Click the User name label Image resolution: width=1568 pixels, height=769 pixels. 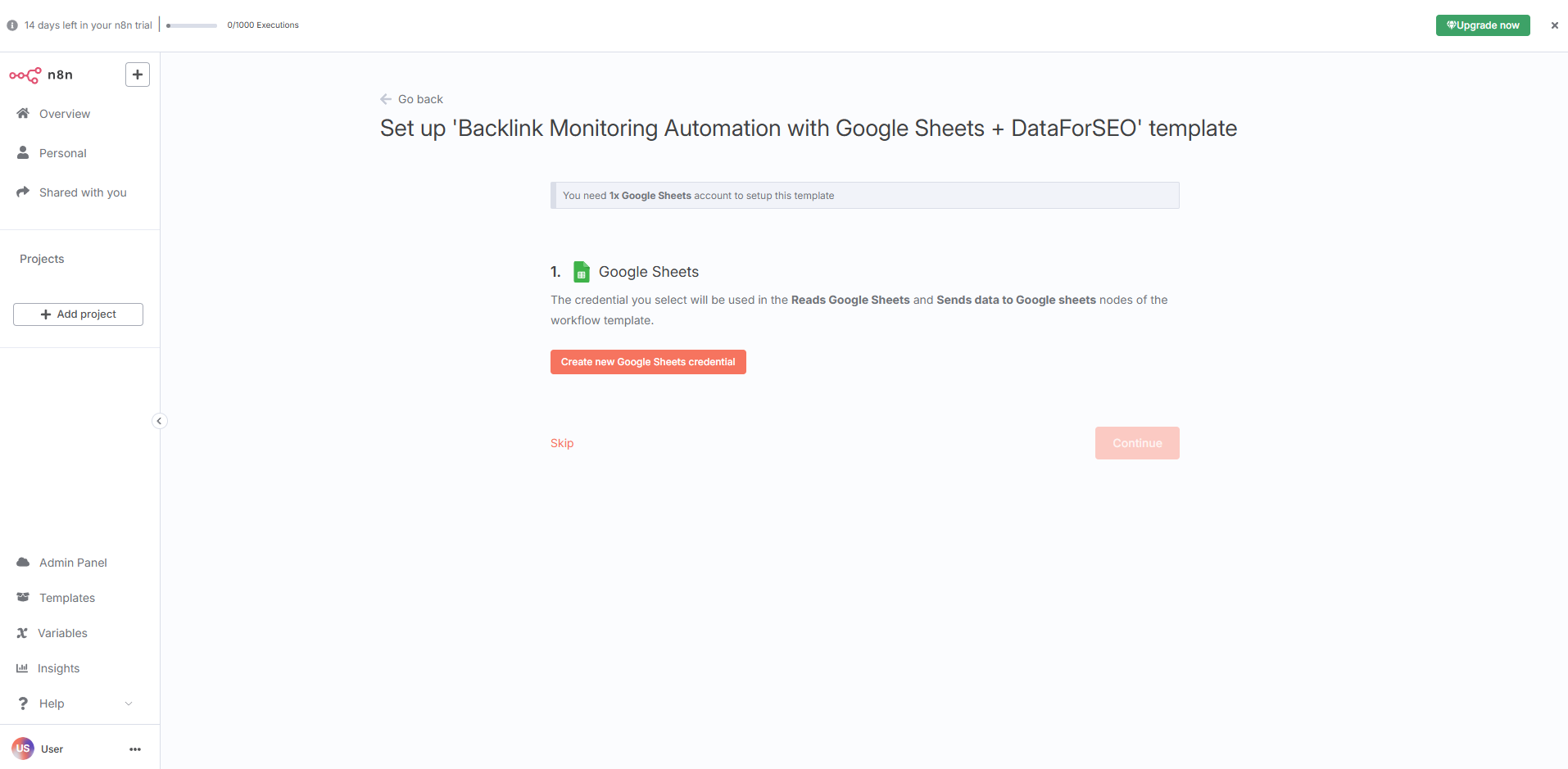(52, 749)
